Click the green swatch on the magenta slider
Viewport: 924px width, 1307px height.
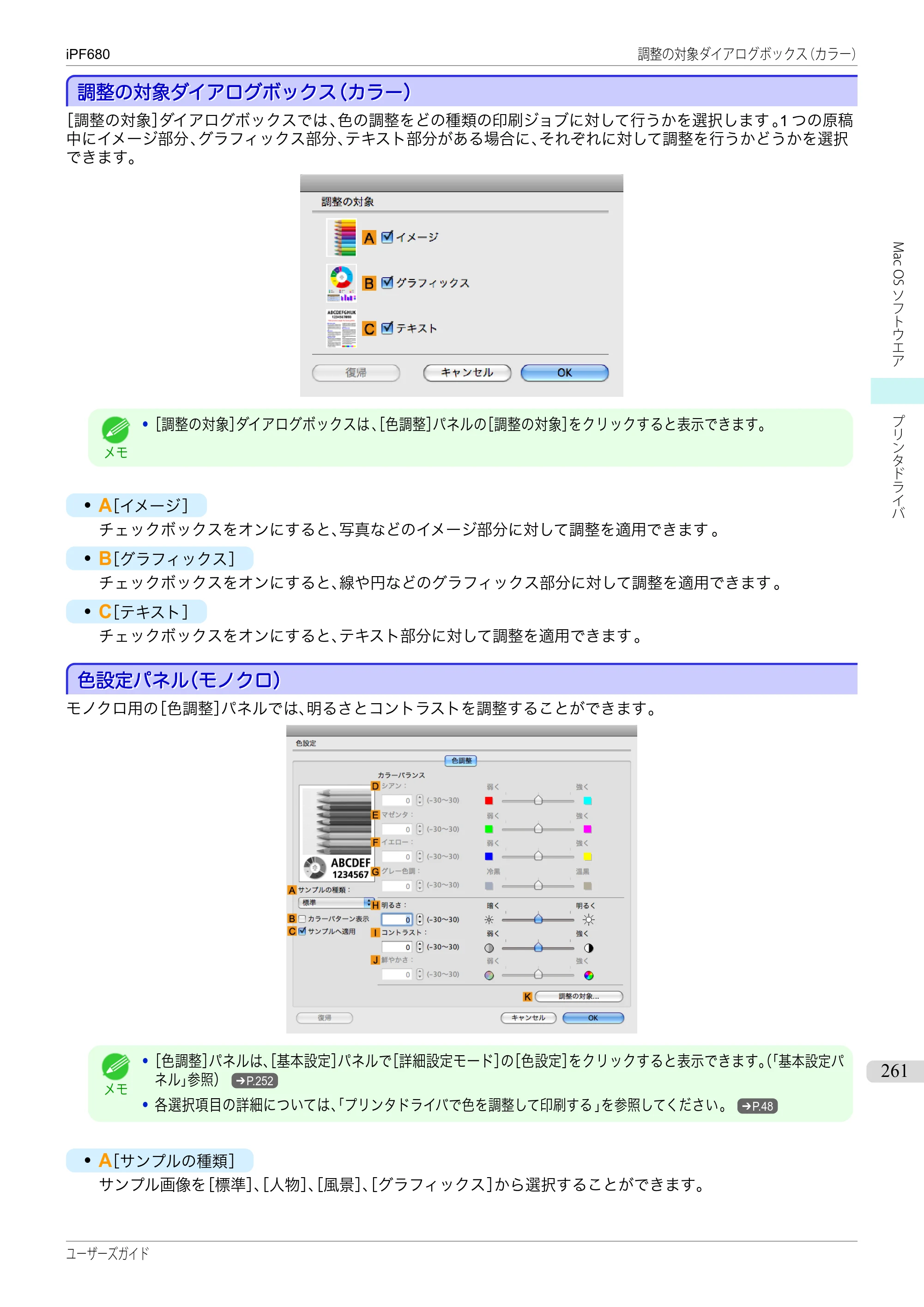[x=489, y=829]
